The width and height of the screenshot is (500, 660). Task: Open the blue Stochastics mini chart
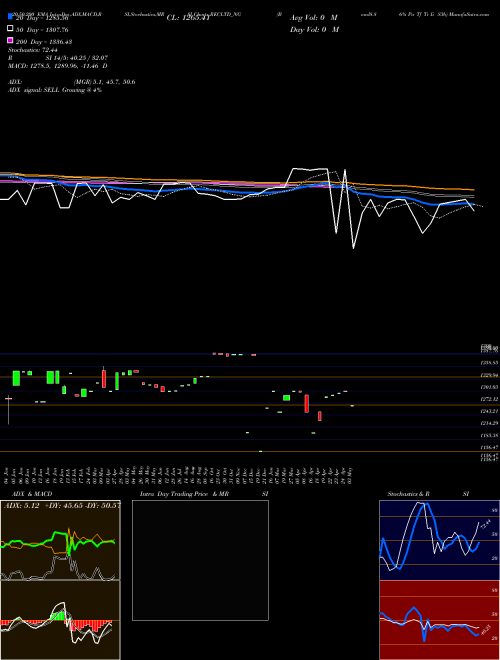click(439, 540)
